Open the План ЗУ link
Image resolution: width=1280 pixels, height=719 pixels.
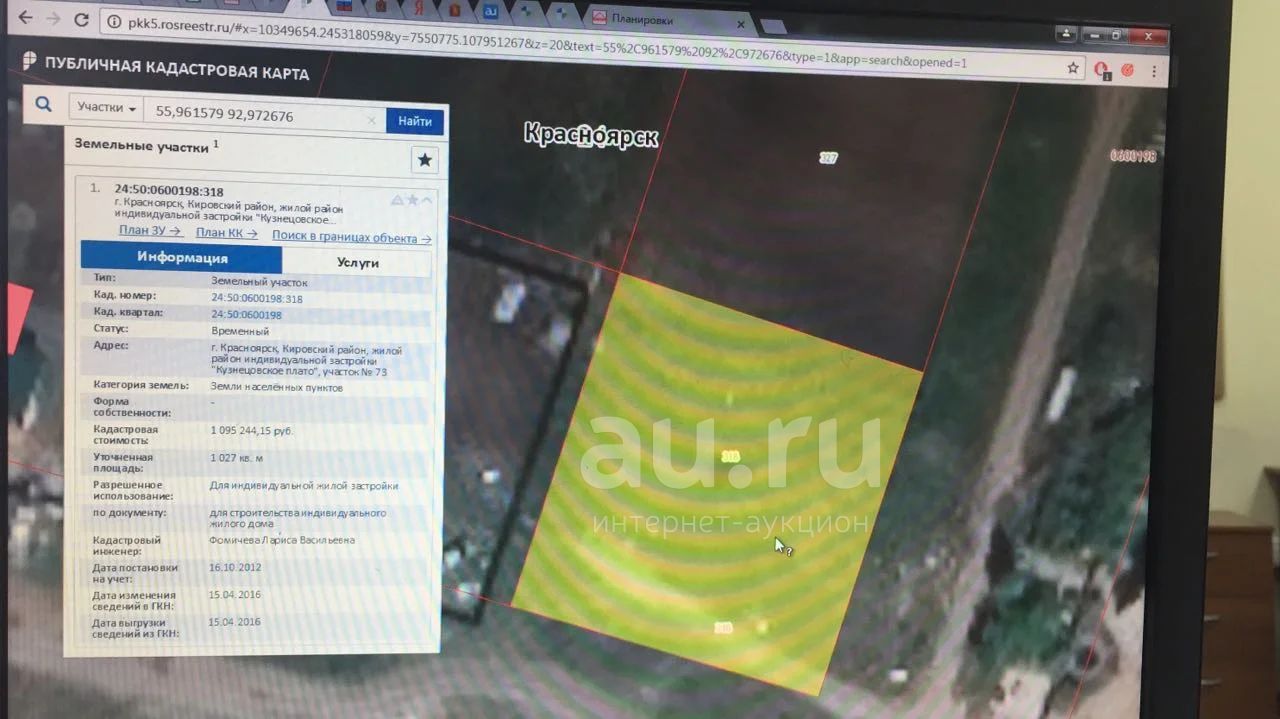[150, 231]
